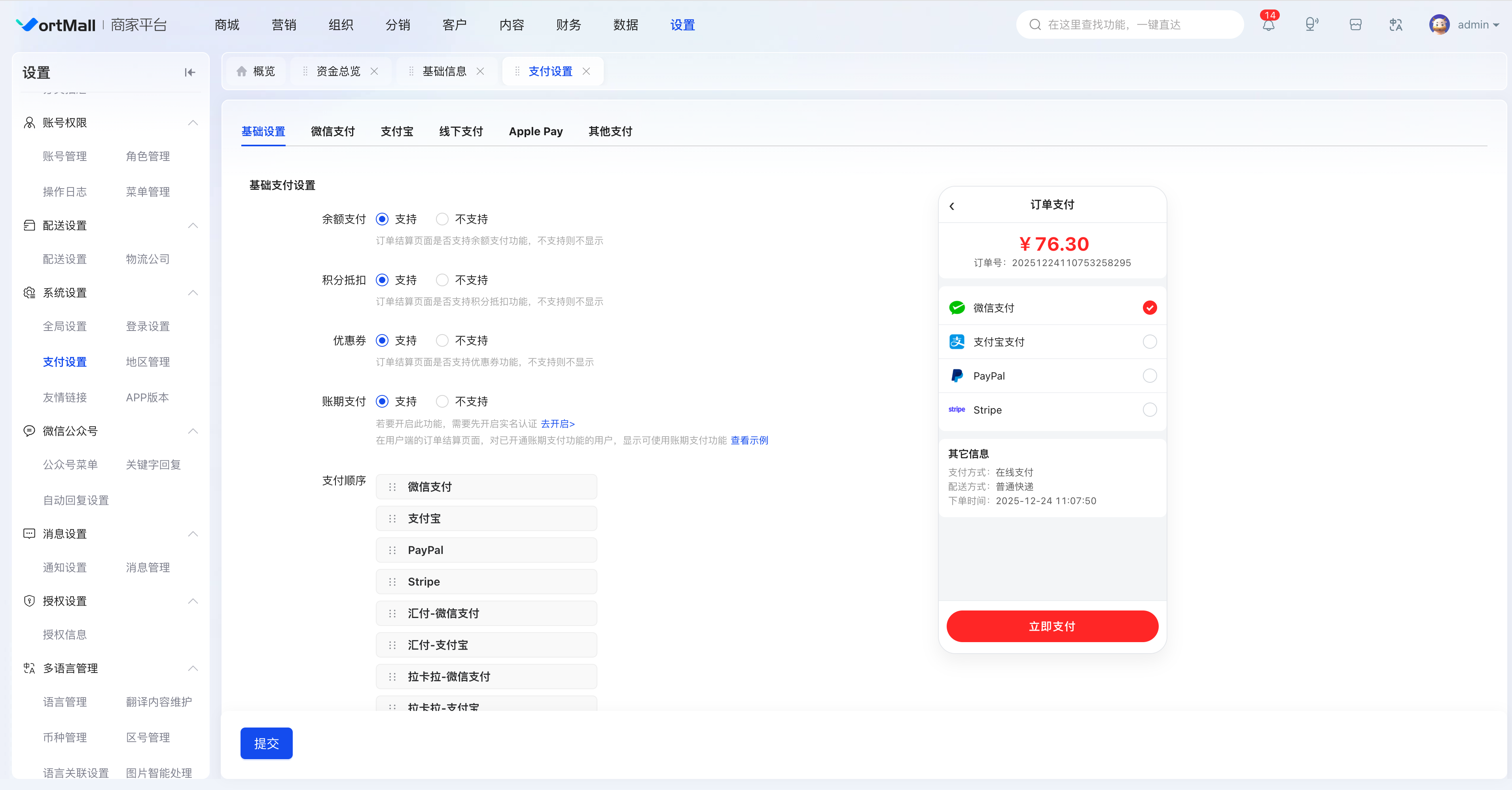Close the 资金总览 tab

click(374, 71)
